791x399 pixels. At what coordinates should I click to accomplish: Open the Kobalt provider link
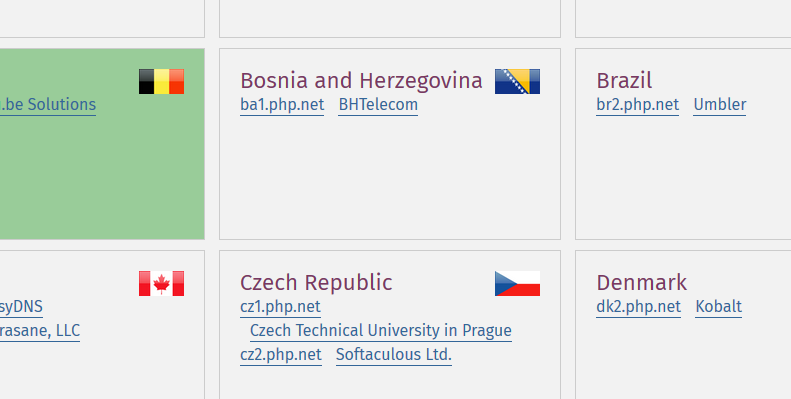(718, 307)
